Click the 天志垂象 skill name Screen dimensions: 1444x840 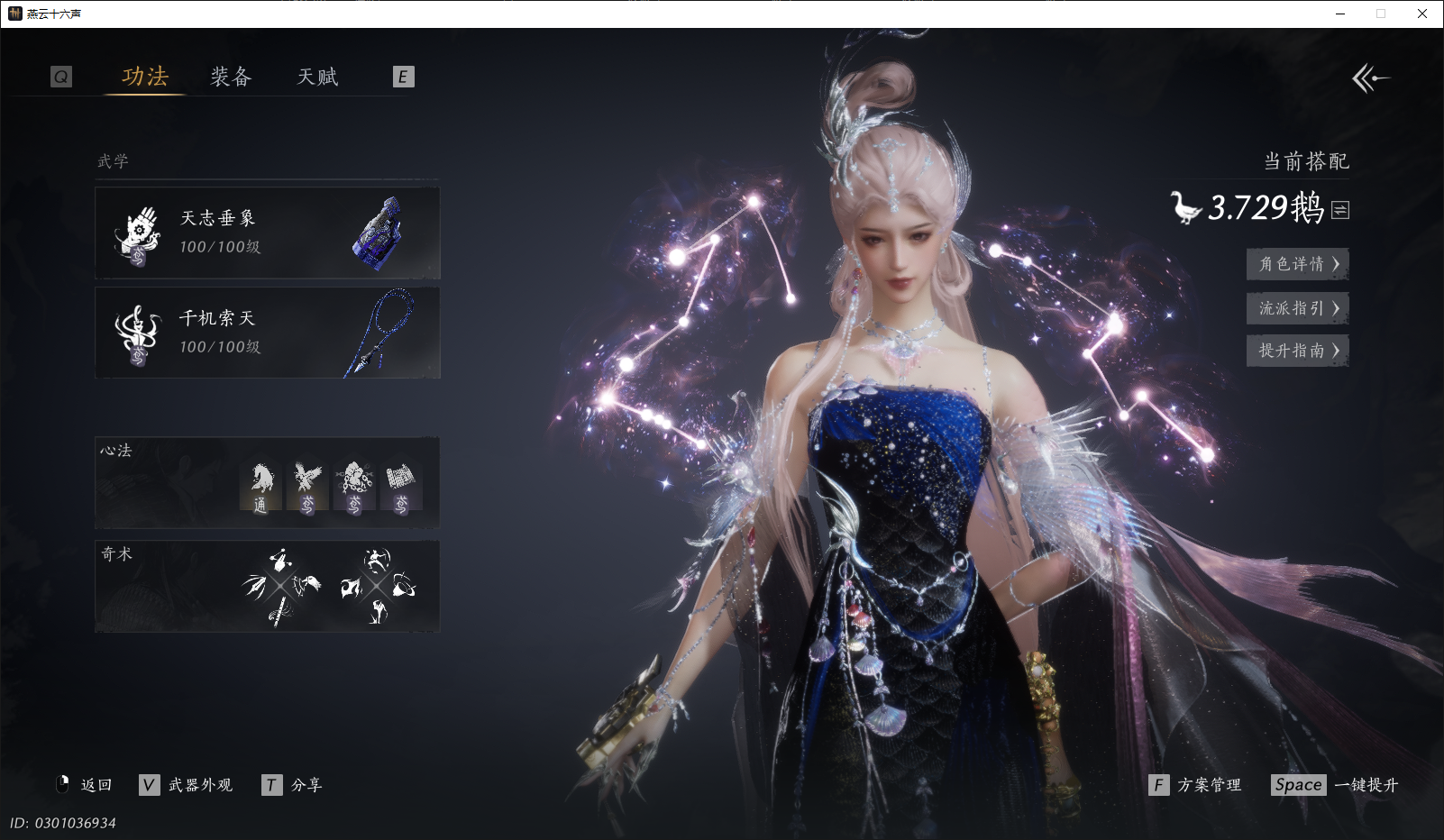(218, 218)
